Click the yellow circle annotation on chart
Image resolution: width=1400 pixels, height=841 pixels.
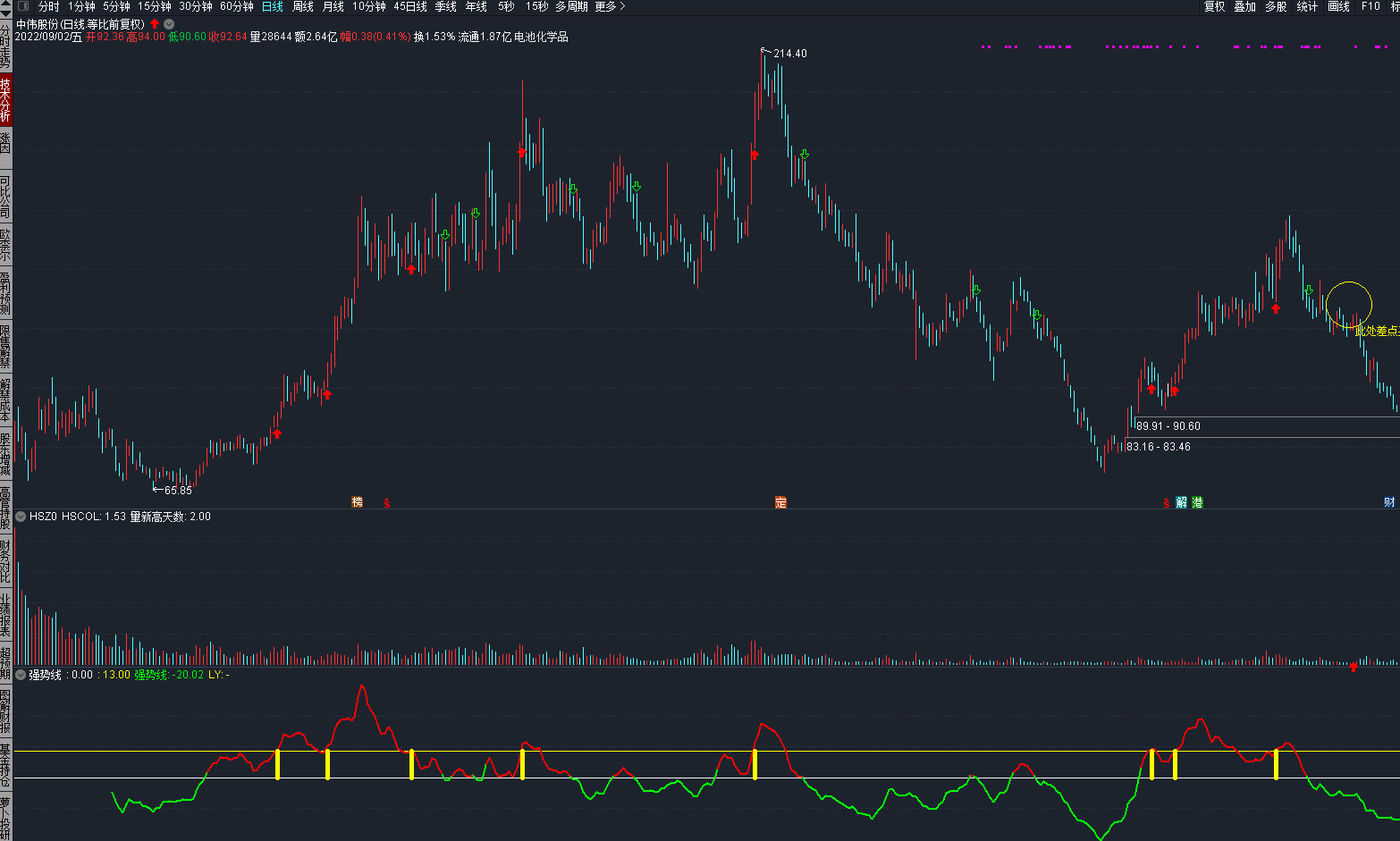coord(1349,304)
